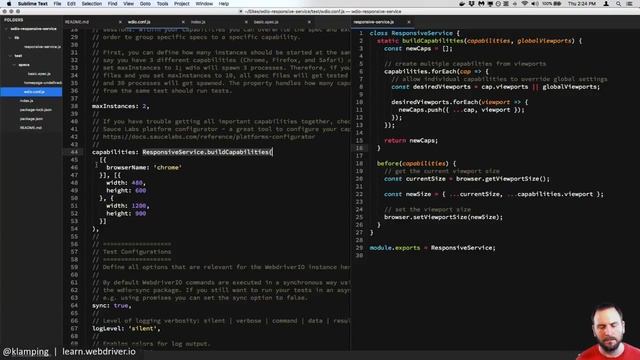Screen dimensions: 640x360
Task: Collapse the wdio-responsive-service root folder
Action: pyautogui.click(x=7, y=29)
